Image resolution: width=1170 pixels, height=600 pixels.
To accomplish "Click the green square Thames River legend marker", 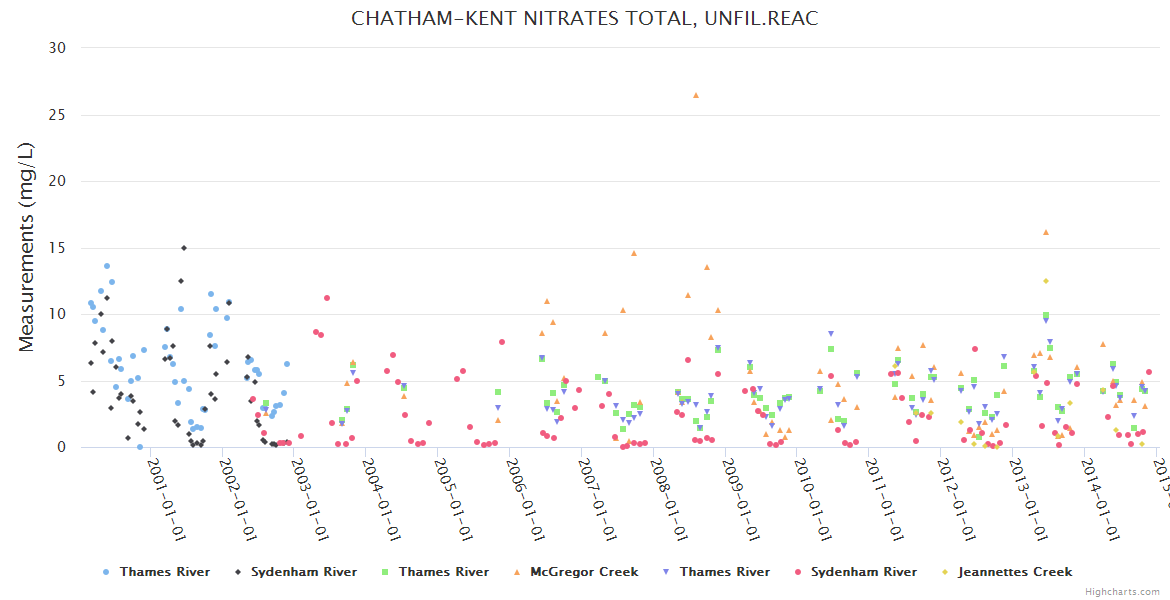I will 386,572.
